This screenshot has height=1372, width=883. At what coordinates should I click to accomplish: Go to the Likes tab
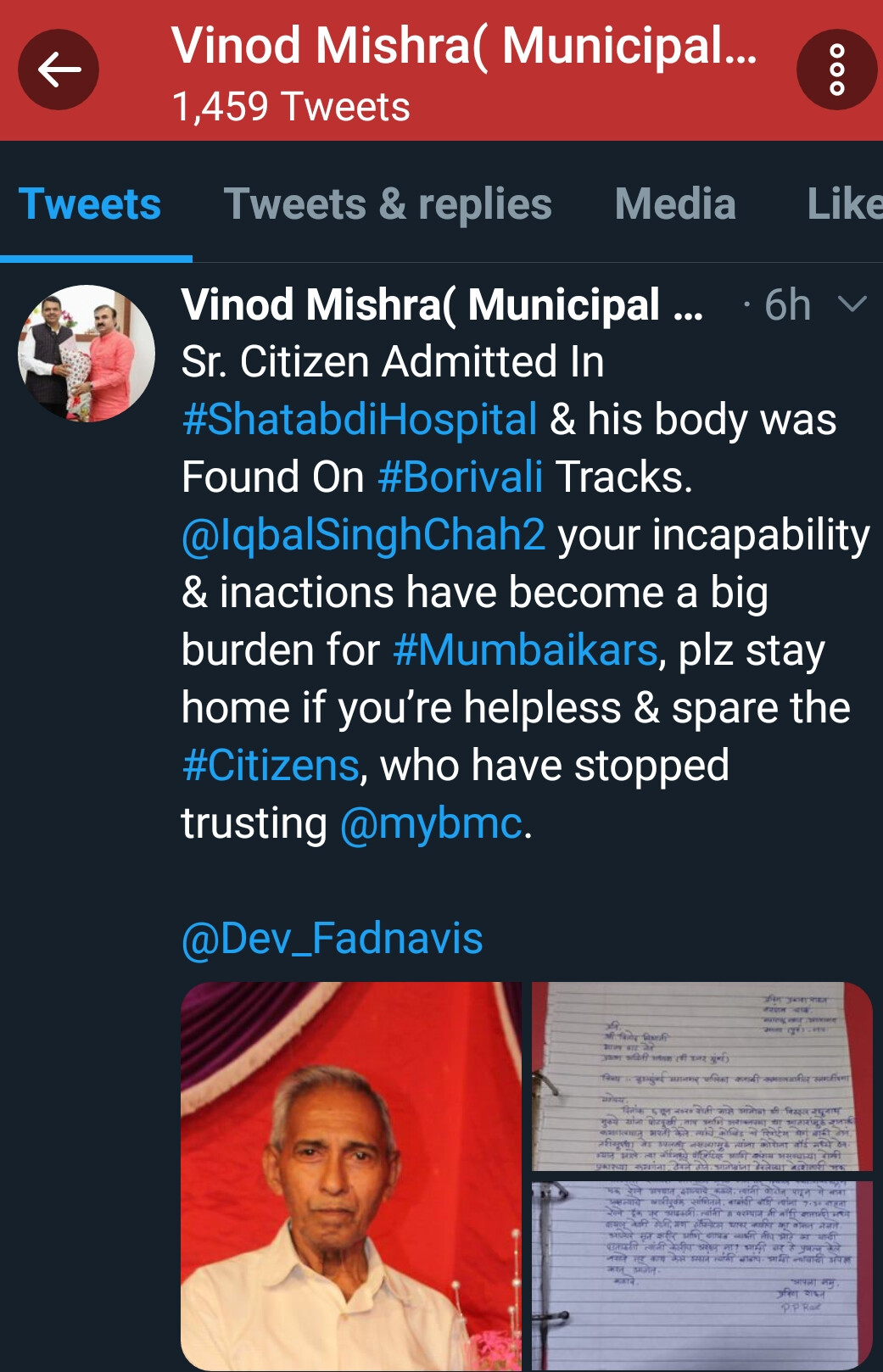844,204
